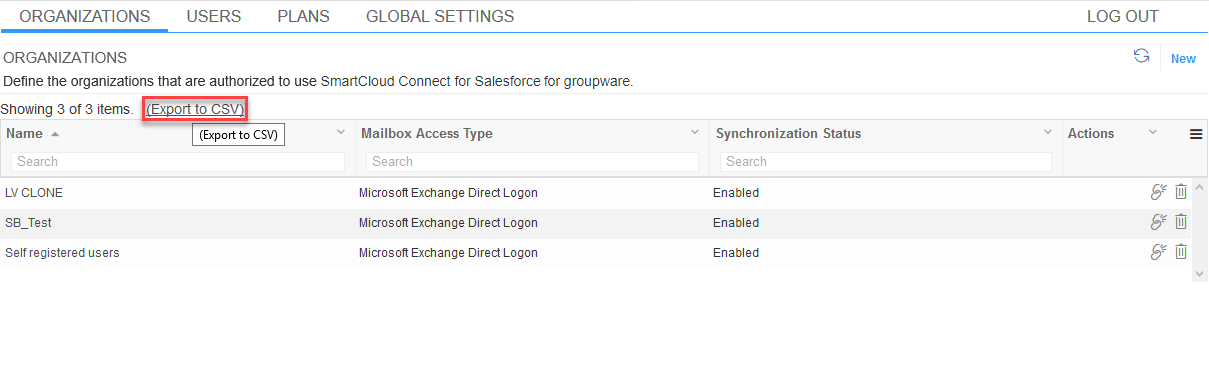Open the grid hamburger menu icon
Image resolution: width=1209 pixels, height=372 pixels.
click(1196, 134)
